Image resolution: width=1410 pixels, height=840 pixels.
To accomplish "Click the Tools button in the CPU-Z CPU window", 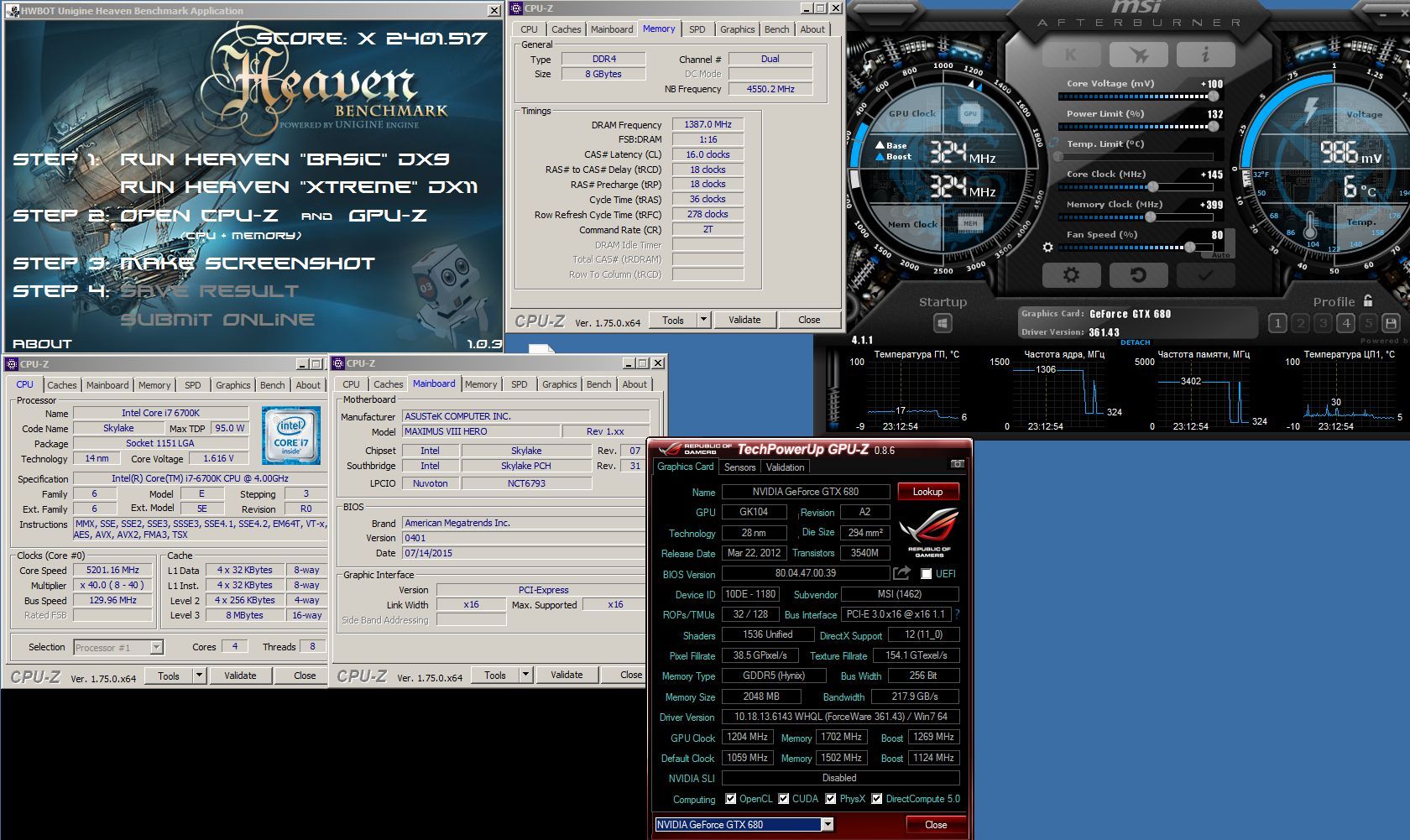I will pyautogui.click(x=169, y=676).
